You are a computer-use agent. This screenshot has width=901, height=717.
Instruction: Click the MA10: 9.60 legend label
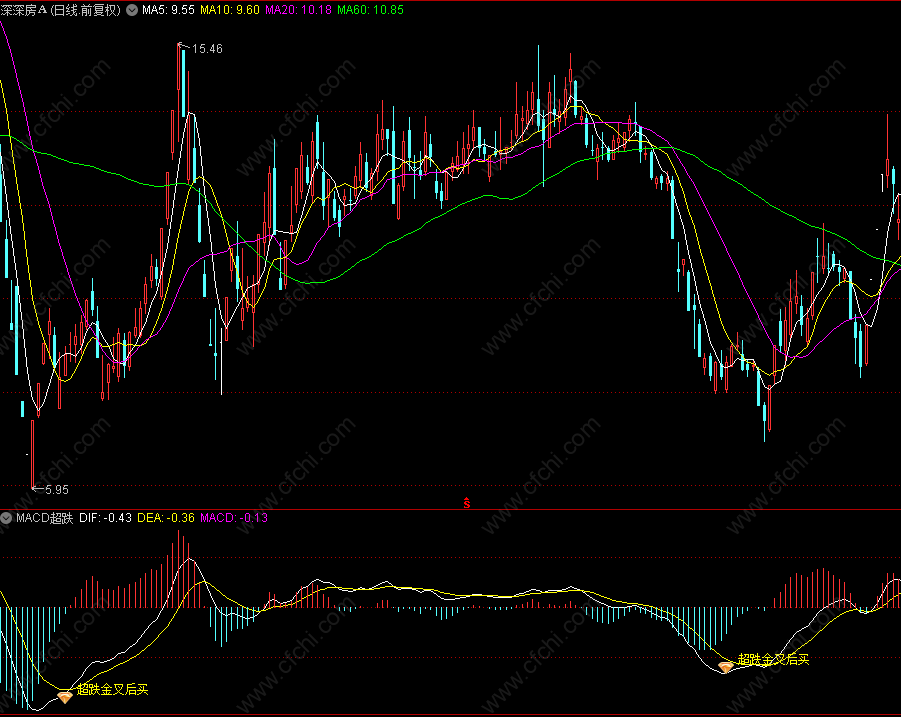[230, 10]
